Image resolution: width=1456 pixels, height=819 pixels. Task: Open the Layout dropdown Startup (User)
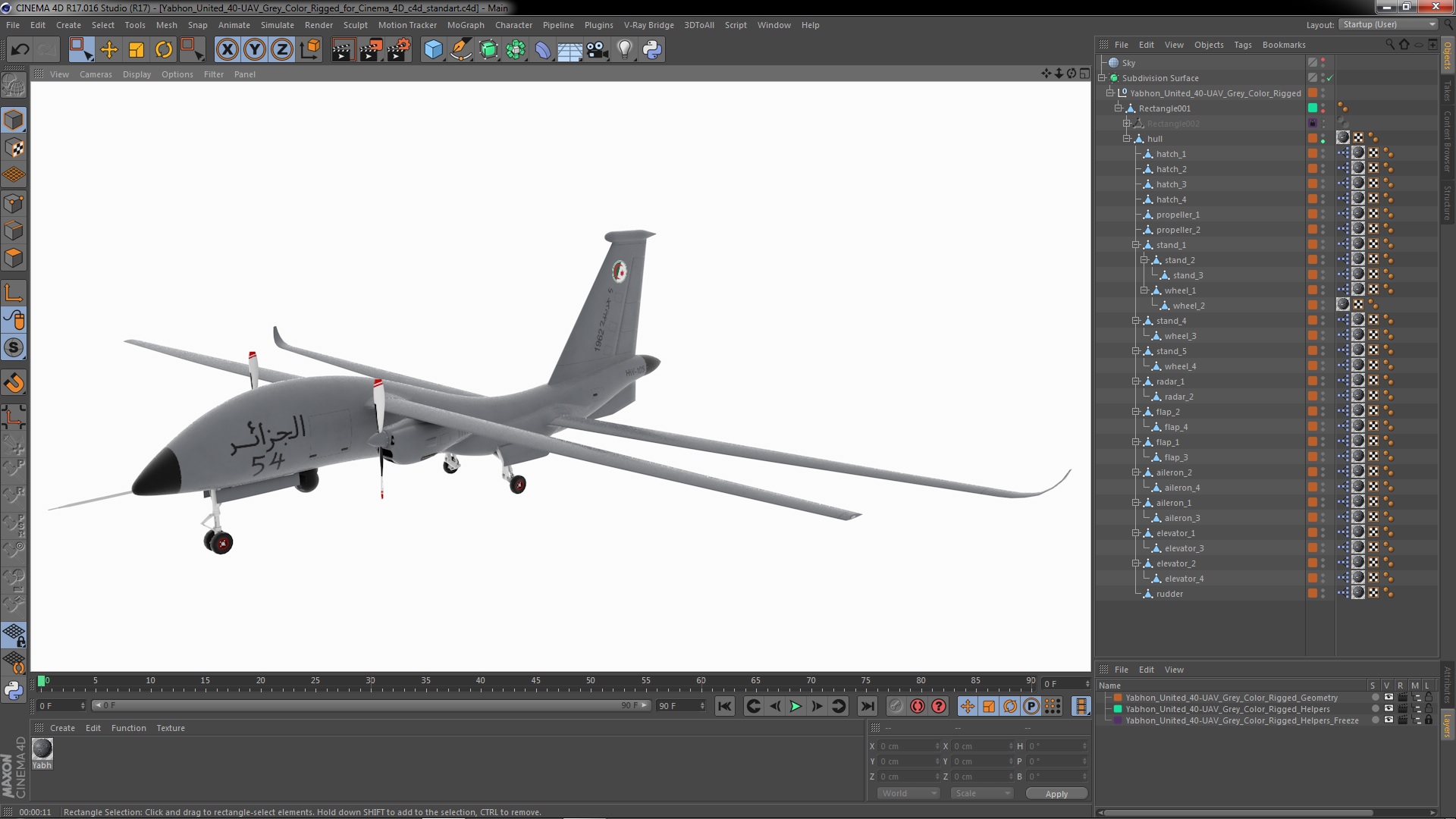coord(1388,24)
